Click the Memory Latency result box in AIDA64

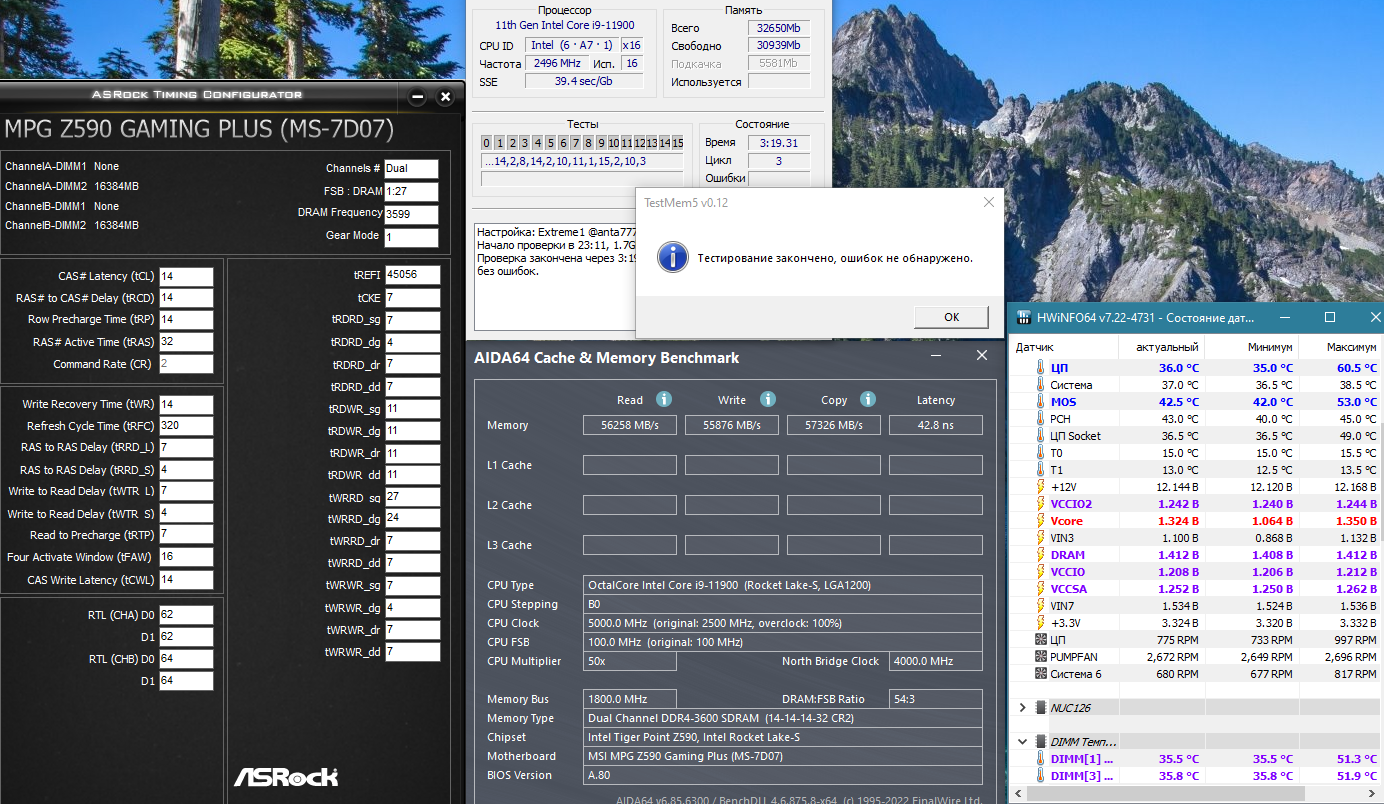click(936, 425)
